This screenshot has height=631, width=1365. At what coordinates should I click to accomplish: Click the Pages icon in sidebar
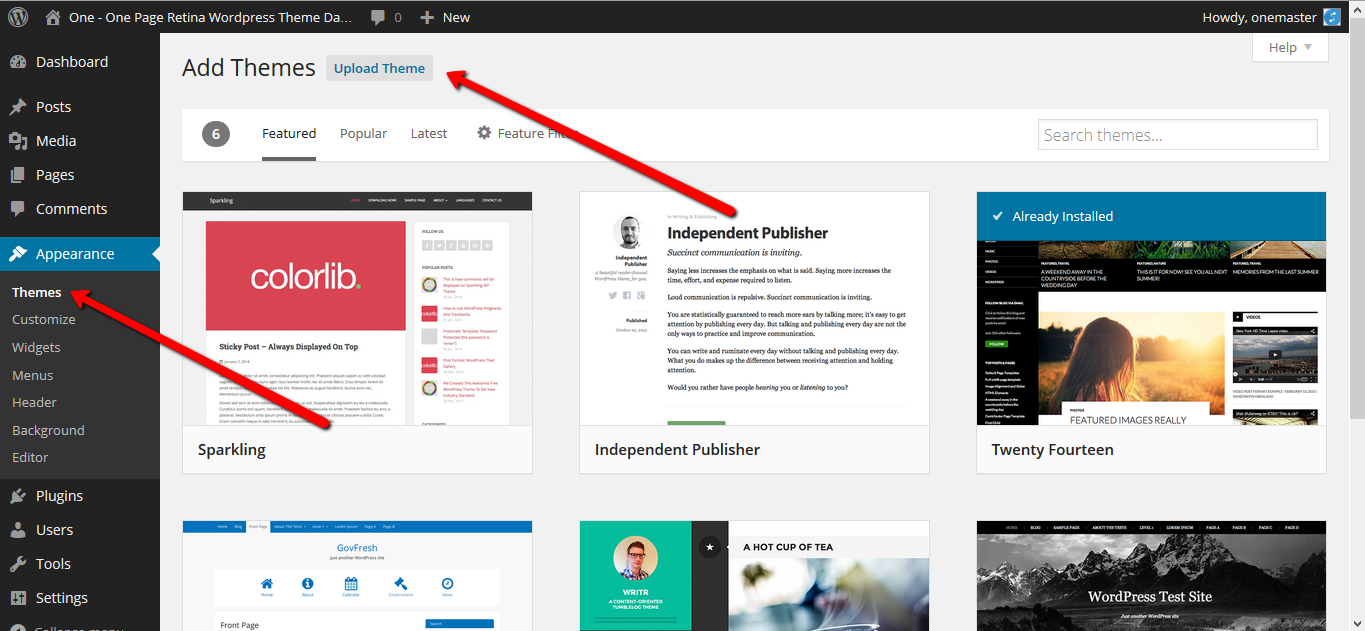[x=18, y=175]
